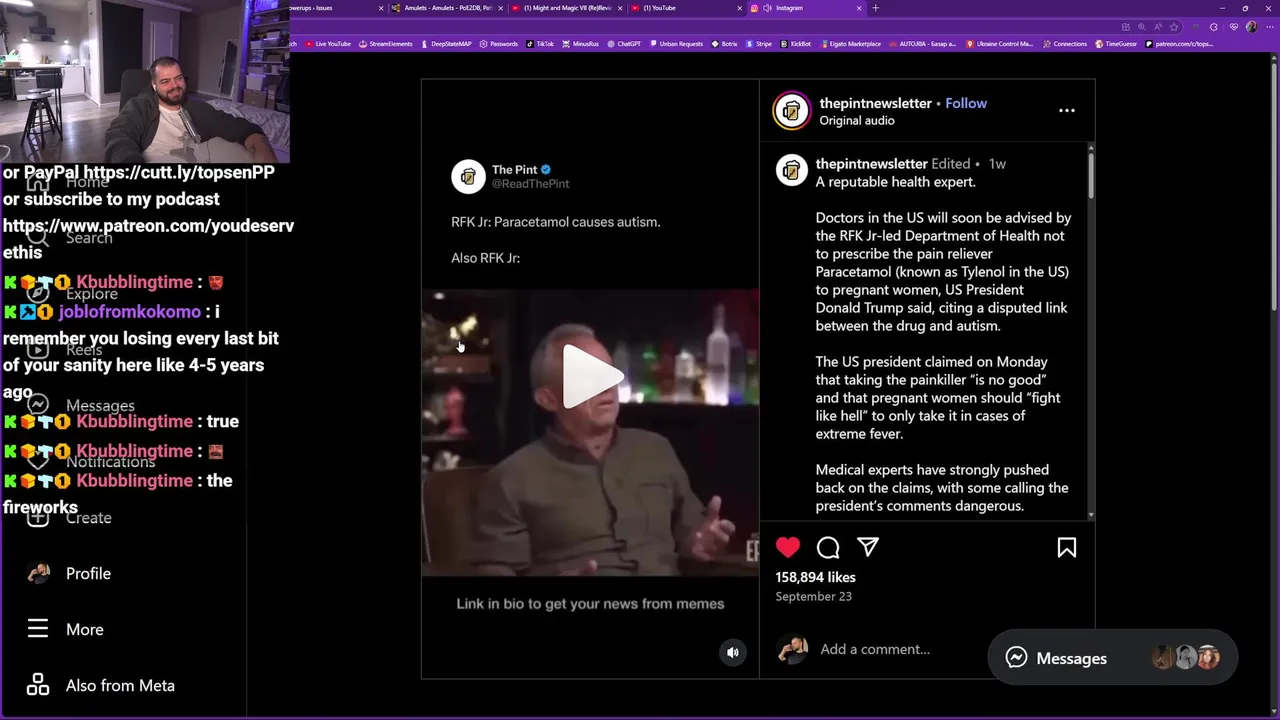Click text 'Link in bio to get your news from memes'
Image resolution: width=1280 pixels, height=720 pixels.
(x=590, y=603)
